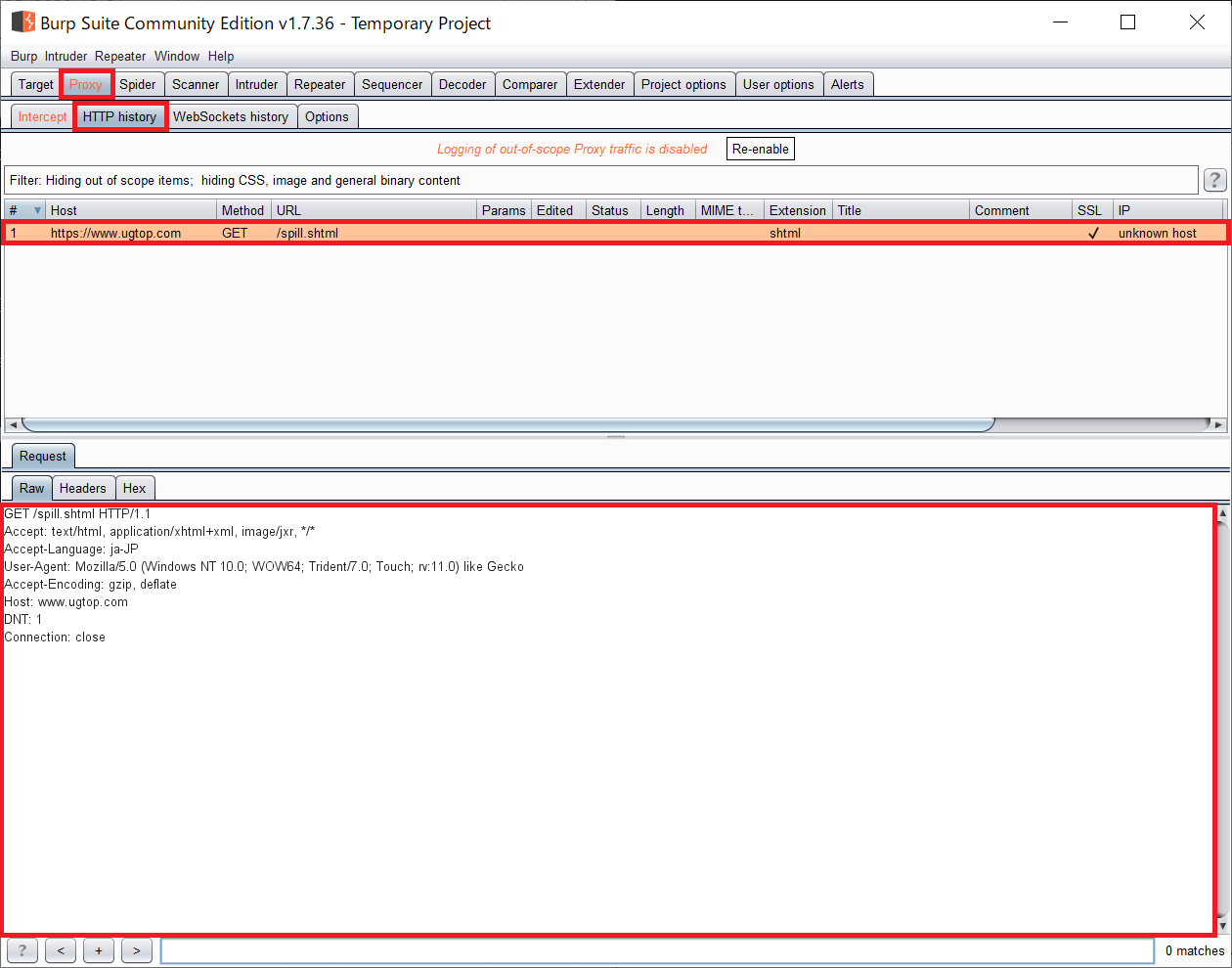Viewport: 1232px width, 968px height.
Task: Open the Help menu
Action: (221, 56)
